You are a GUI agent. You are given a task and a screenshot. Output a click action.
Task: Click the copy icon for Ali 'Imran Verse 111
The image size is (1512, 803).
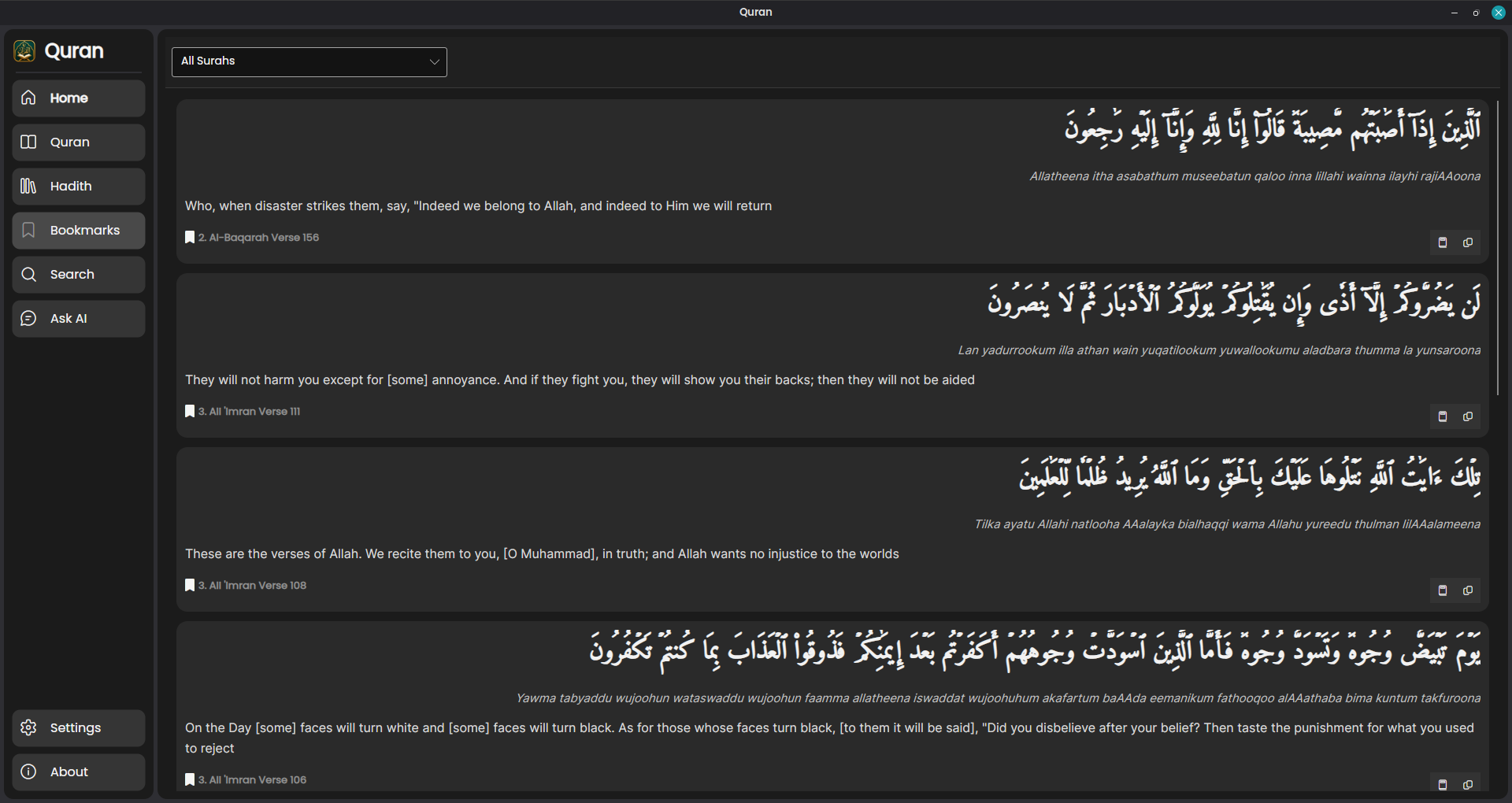[1468, 416]
